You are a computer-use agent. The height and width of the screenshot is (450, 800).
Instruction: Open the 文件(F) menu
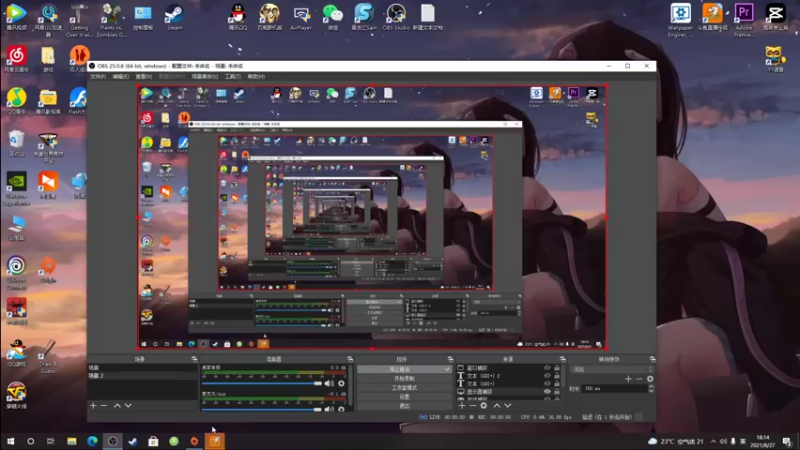[x=97, y=77]
